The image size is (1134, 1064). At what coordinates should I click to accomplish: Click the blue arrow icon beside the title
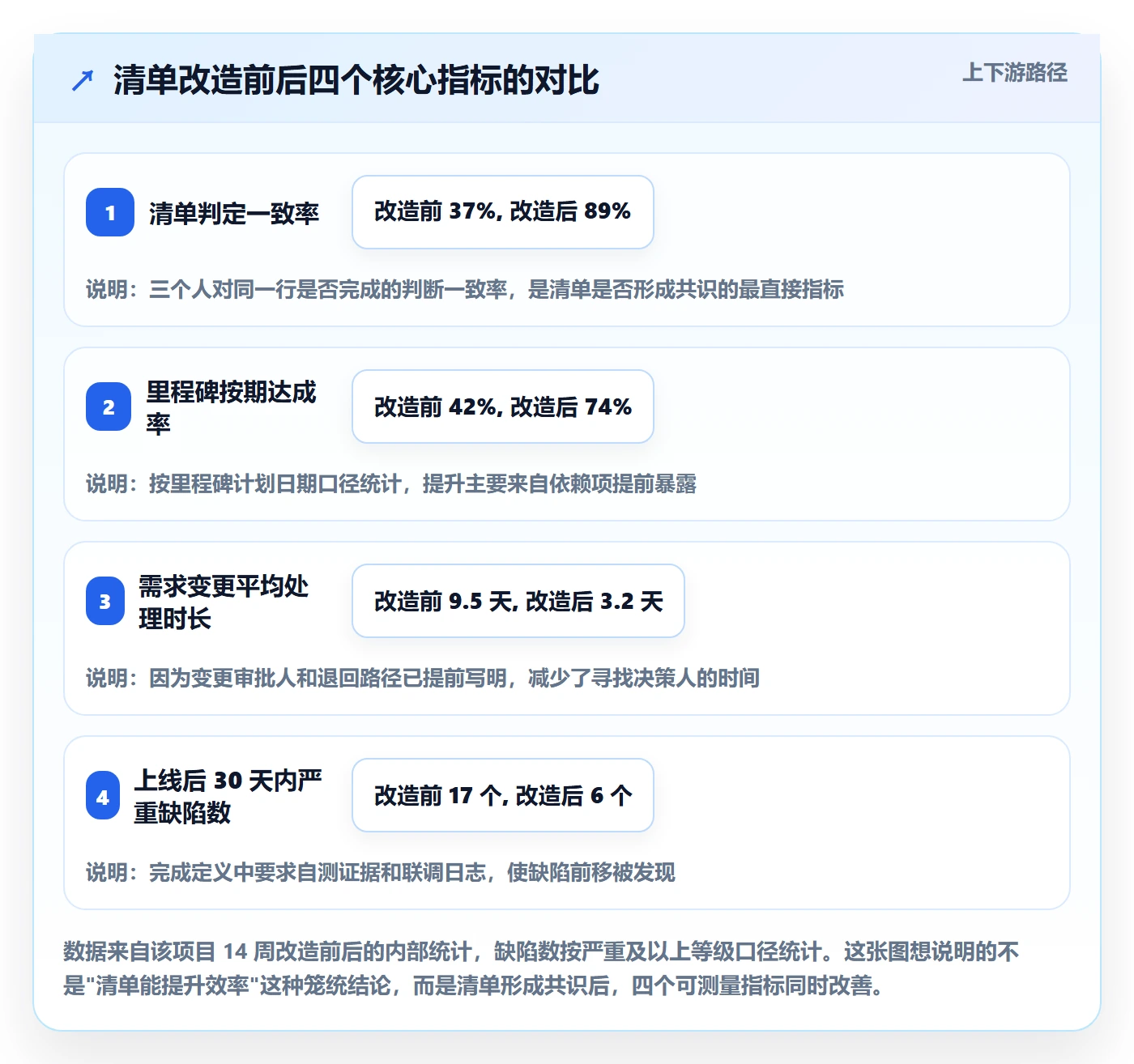pyautogui.click(x=83, y=80)
